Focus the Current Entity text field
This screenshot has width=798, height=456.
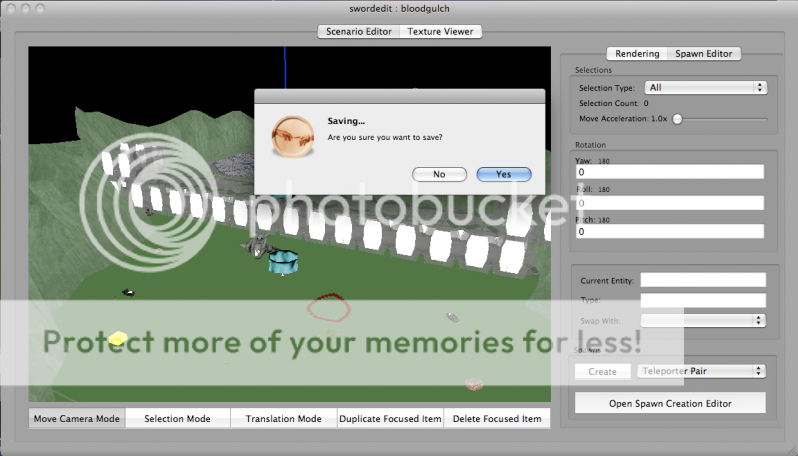[702, 280]
